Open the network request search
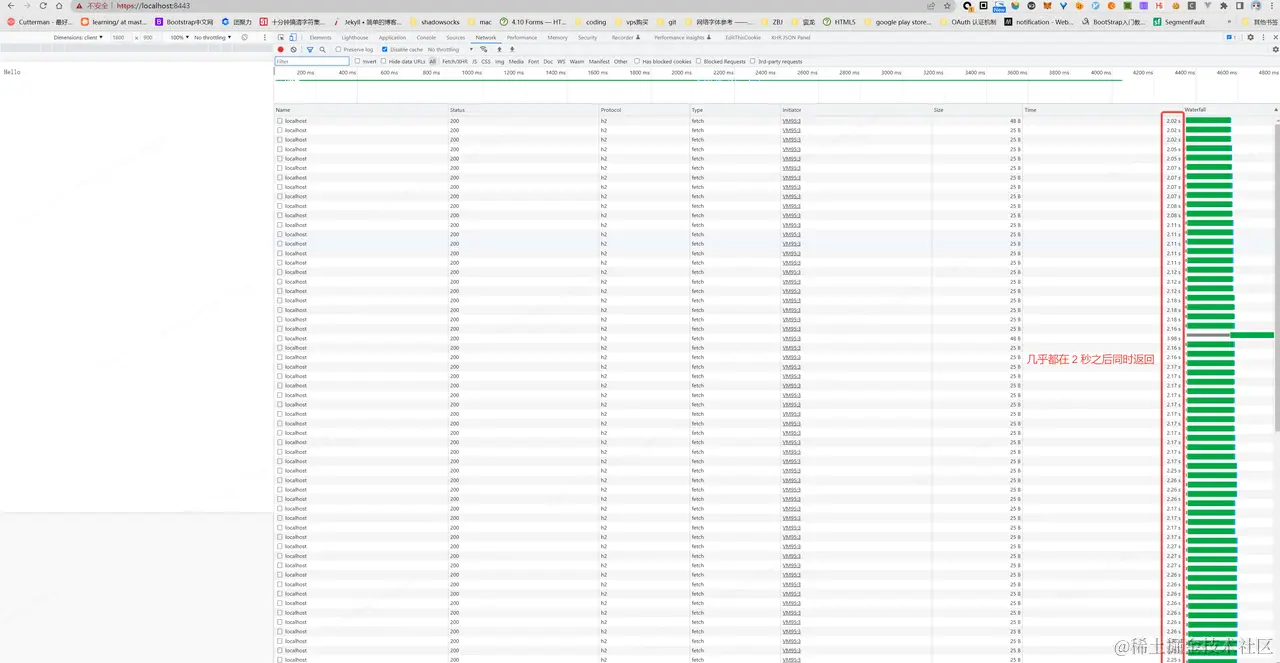Screen dimensions: 1280x663 pyautogui.click(x=323, y=49)
